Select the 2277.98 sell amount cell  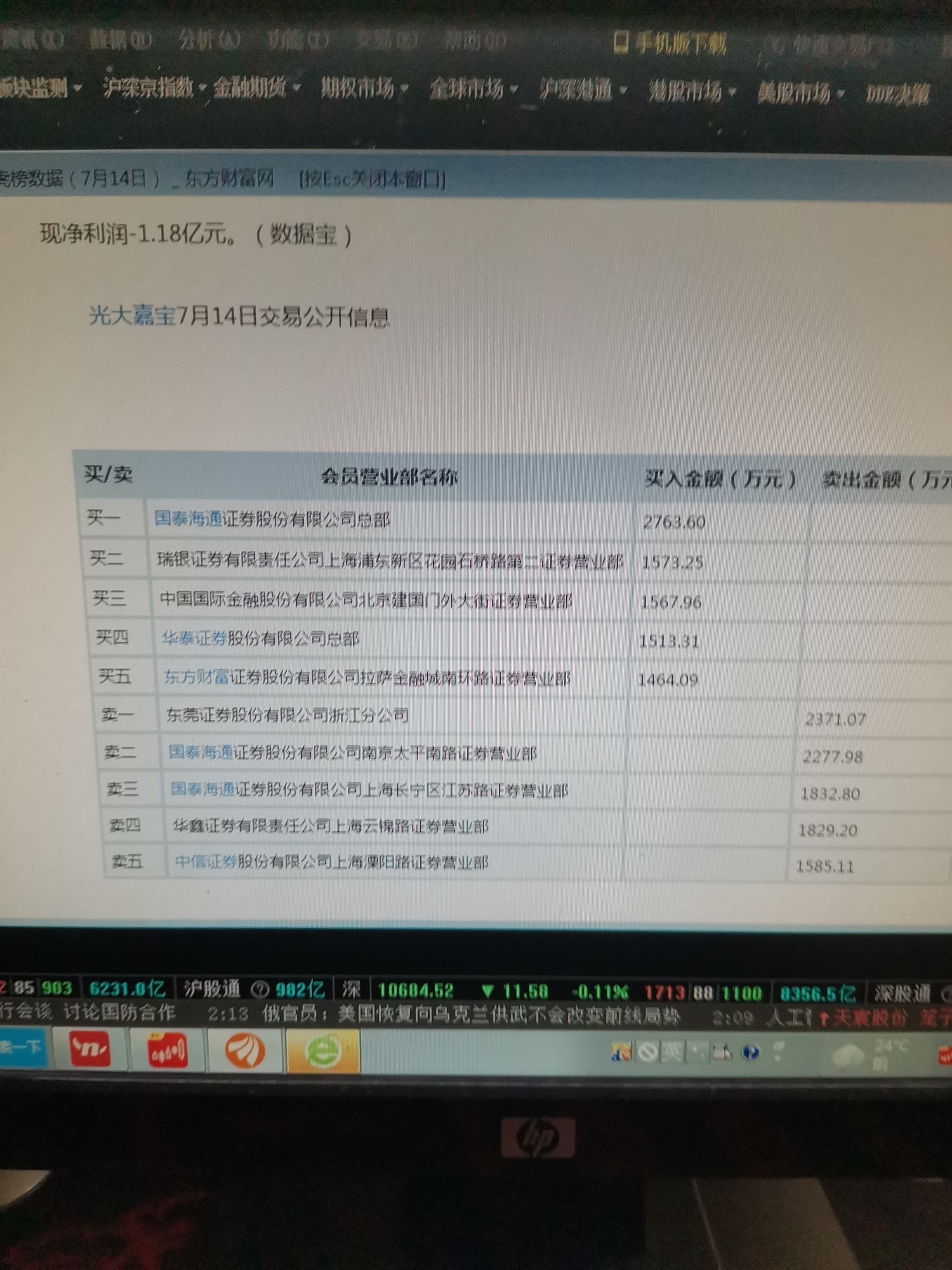click(x=833, y=756)
